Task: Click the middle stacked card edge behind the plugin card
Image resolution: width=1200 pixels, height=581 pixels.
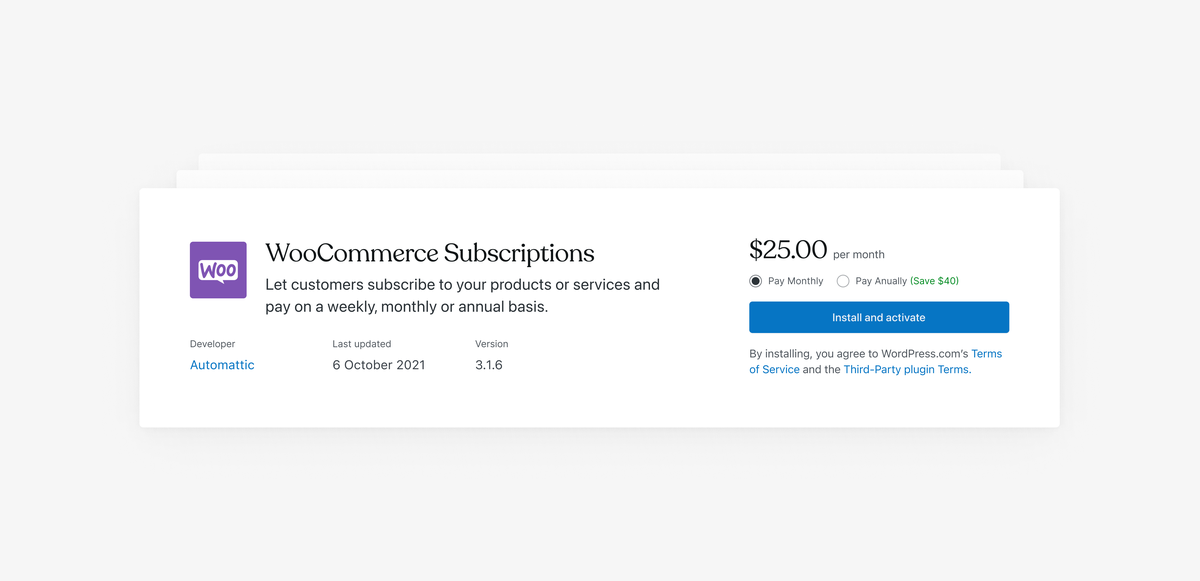Action: tap(600, 179)
